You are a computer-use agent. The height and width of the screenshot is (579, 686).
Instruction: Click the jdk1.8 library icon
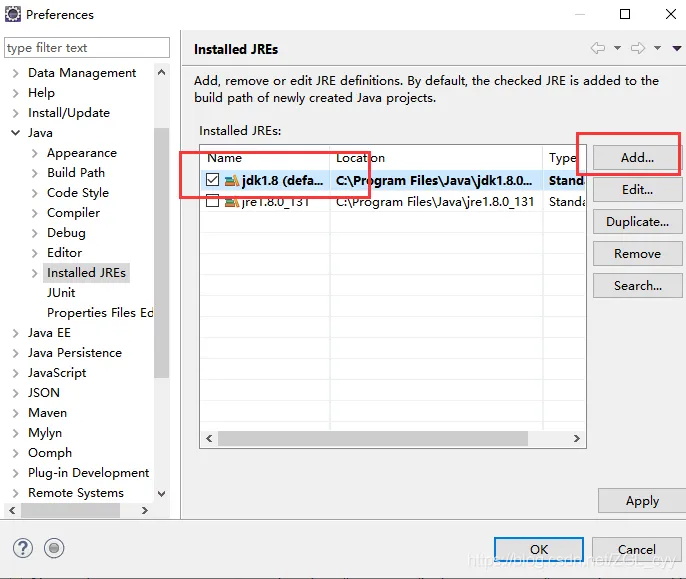tap(231, 180)
